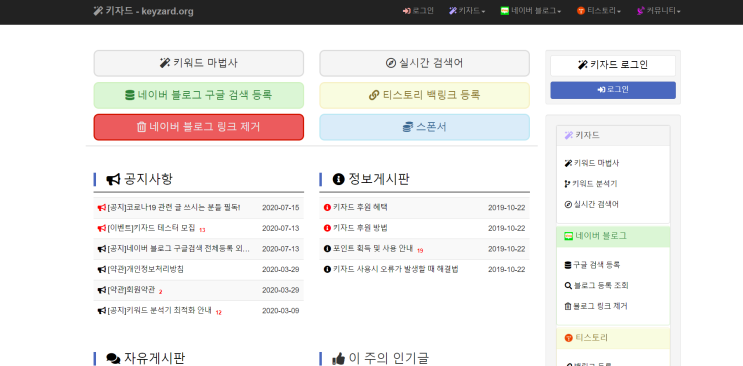
Task: Expand the 티스토리 navbar dropdown
Action: (599, 11)
